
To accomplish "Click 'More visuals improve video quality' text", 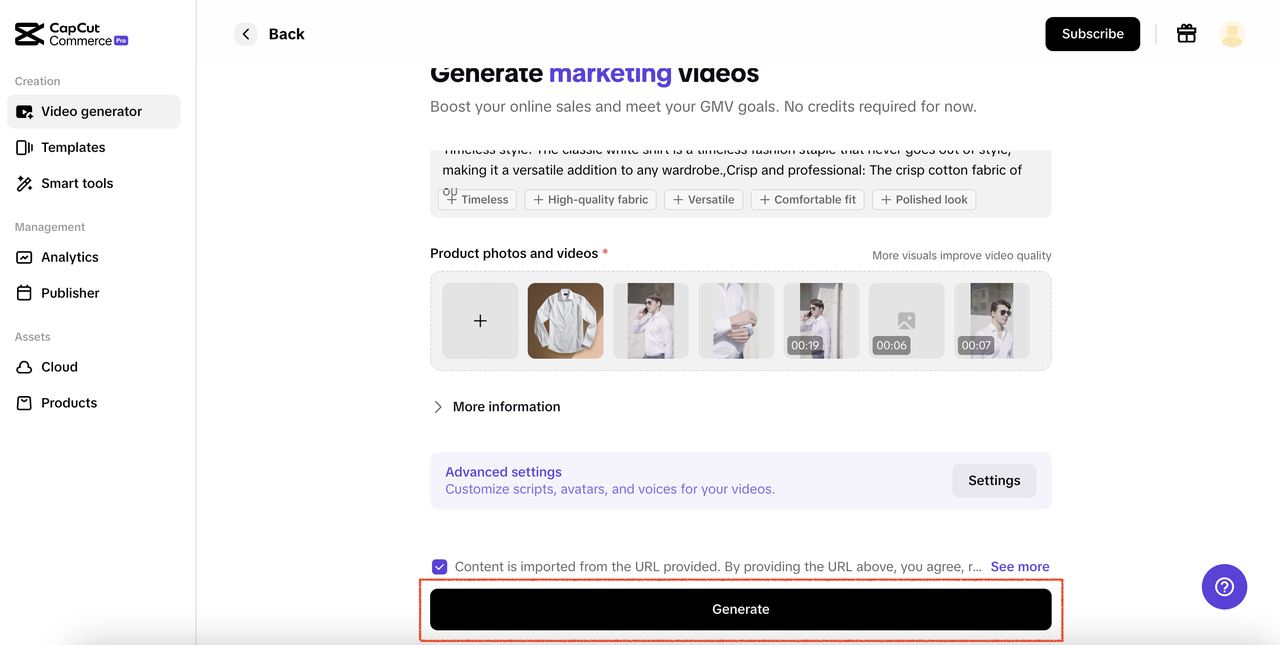I will pos(962,256).
